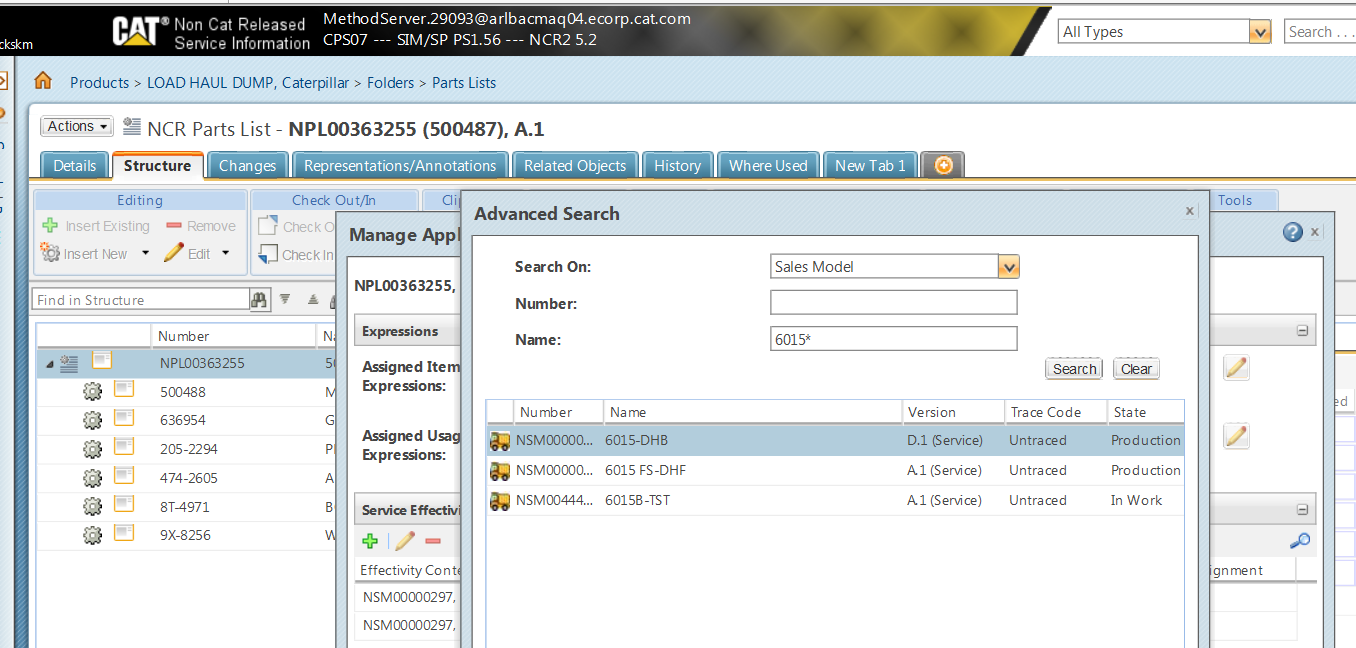Click red minus remove effectivity icon
Image resolution: width=1356 pixels, height=648 pixels.
click(x=433, y=541)
